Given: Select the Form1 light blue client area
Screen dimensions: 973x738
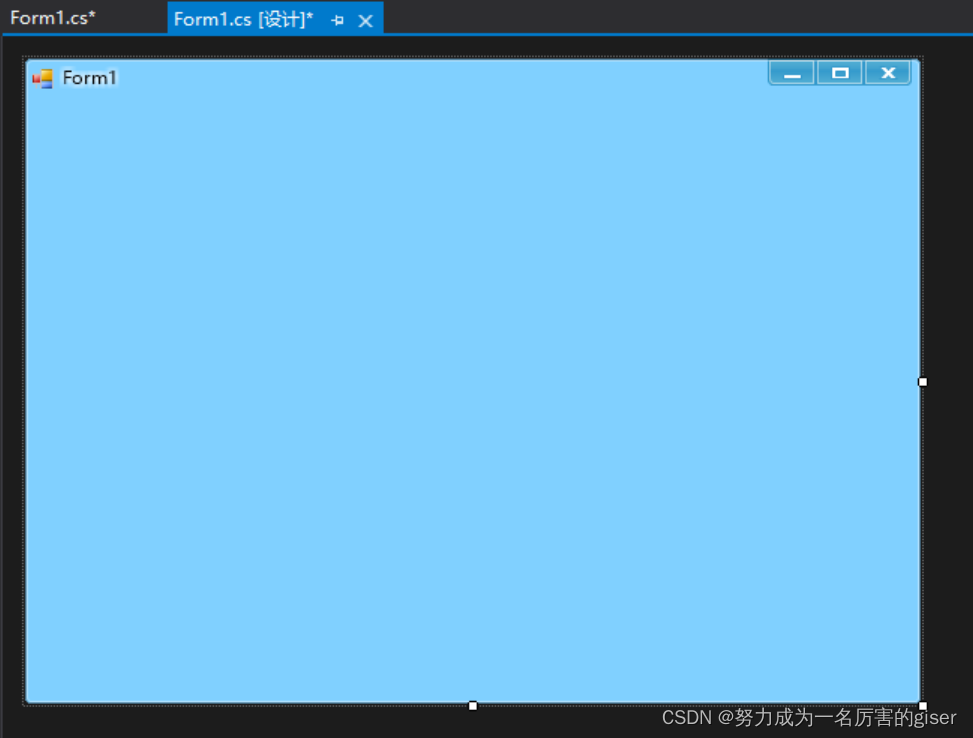Looking at the screenshot, I should [x=472, y=397].
